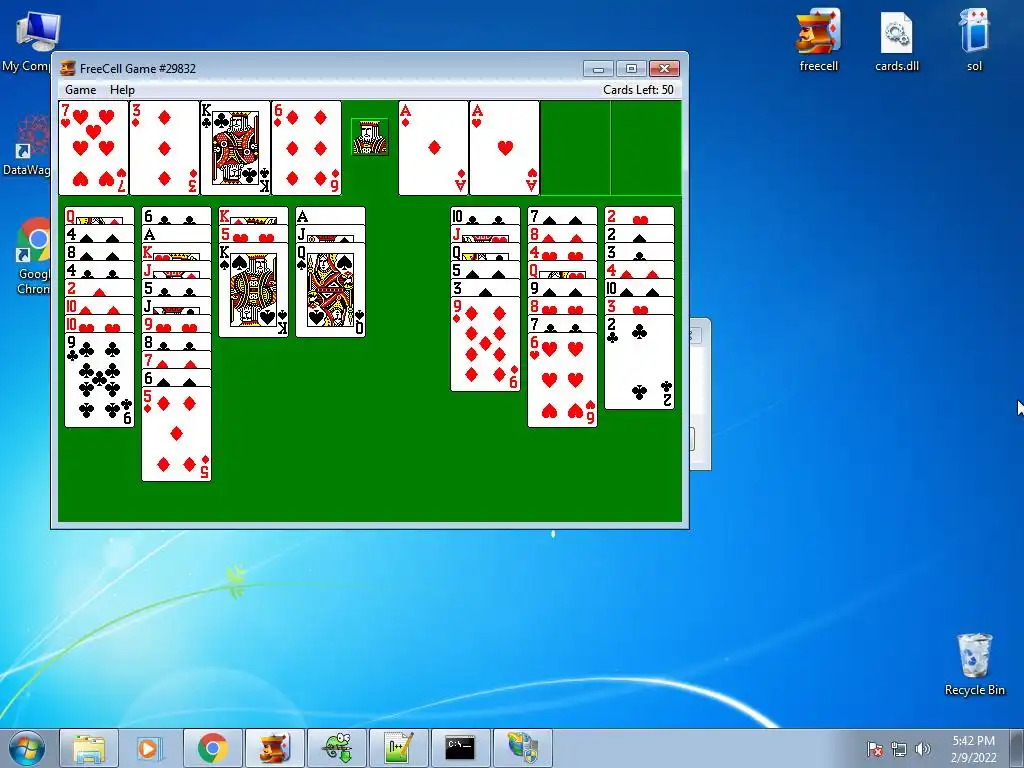This screenshot has width=1024, height=768.
Task: Click the 5 of spades card
Action: tap(485, 270)
